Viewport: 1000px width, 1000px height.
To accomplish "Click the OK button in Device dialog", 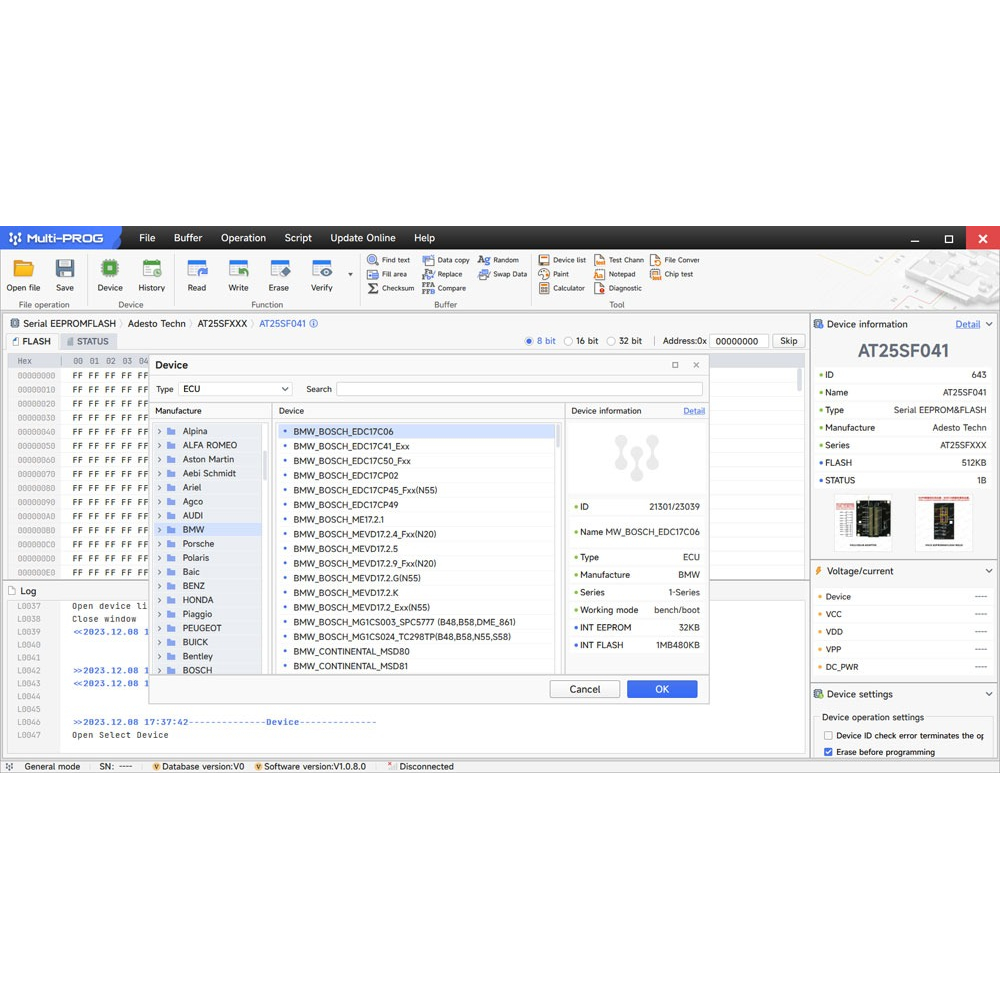I will pyautogui.click(x=661, y=689).
